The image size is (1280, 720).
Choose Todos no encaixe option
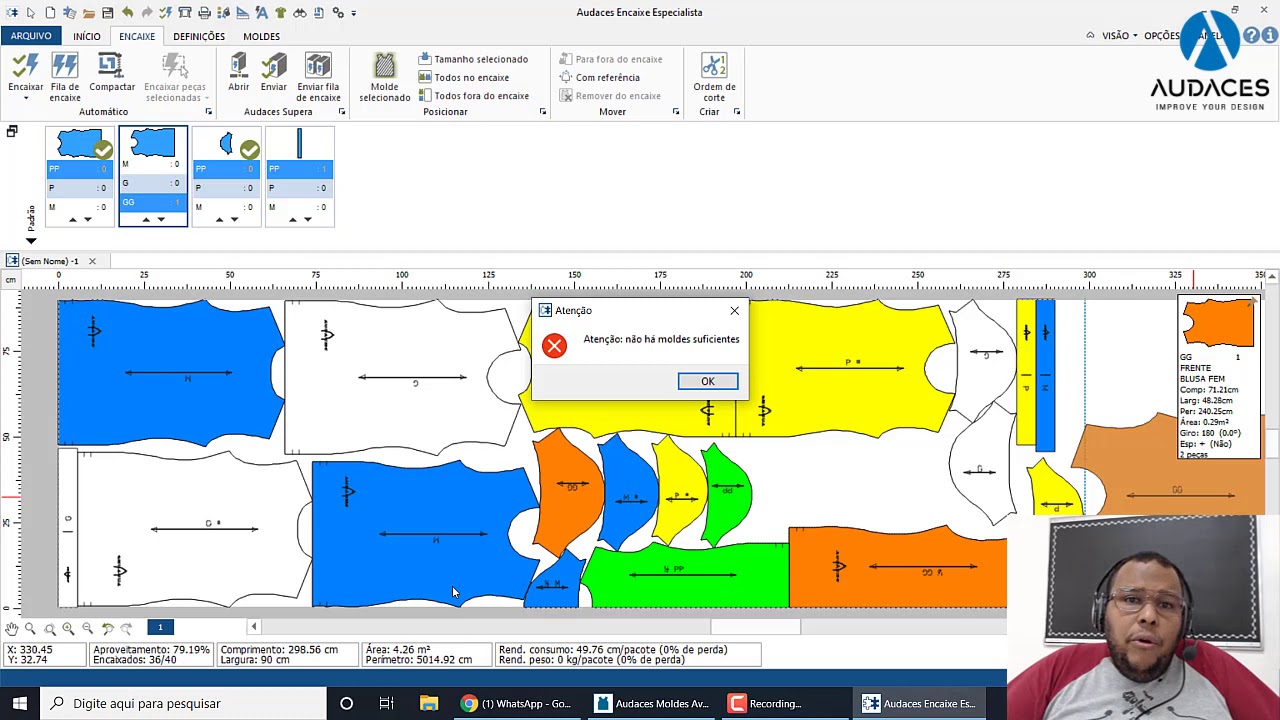coord(464,77)
